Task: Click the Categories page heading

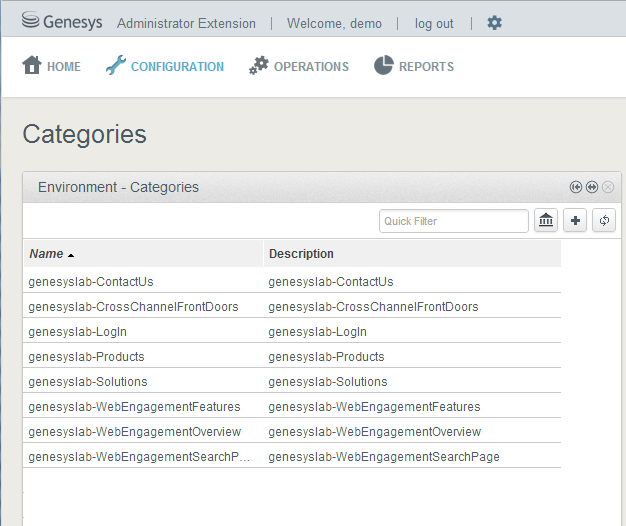Action: coord(84,135)
